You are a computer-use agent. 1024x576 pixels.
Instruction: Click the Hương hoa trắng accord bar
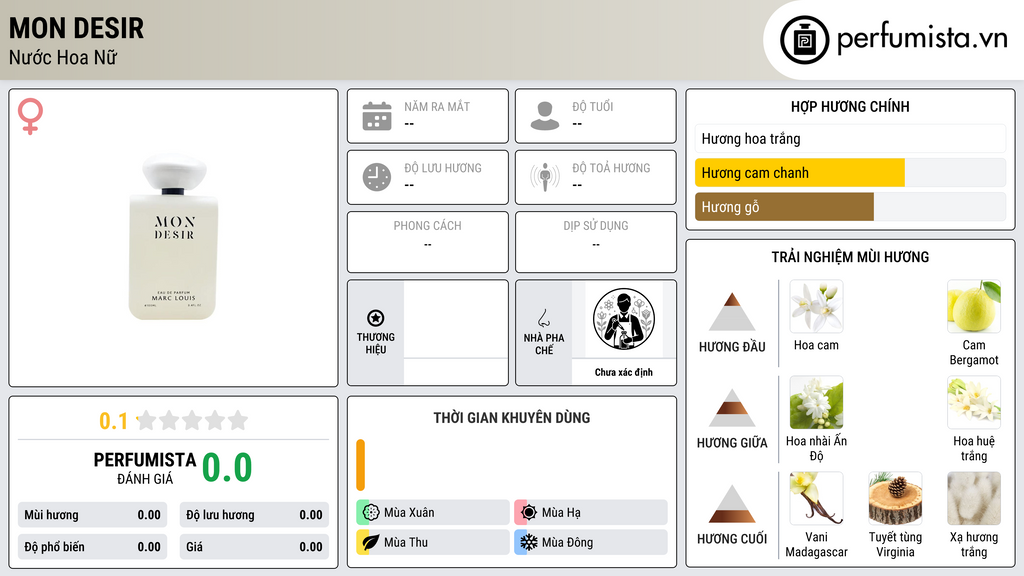850,138
